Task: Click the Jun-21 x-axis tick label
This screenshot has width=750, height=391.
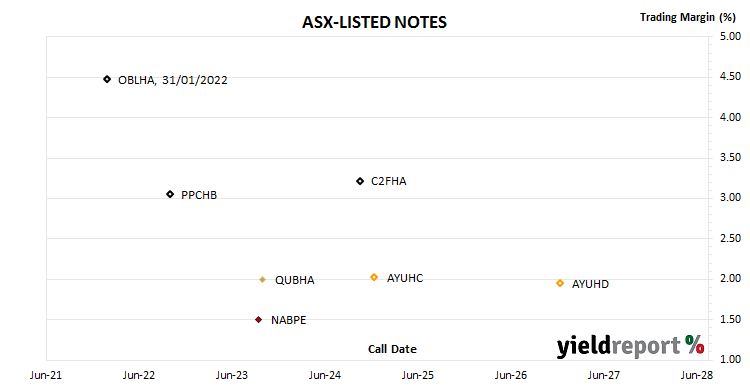Action: click(x=46, y=375)
